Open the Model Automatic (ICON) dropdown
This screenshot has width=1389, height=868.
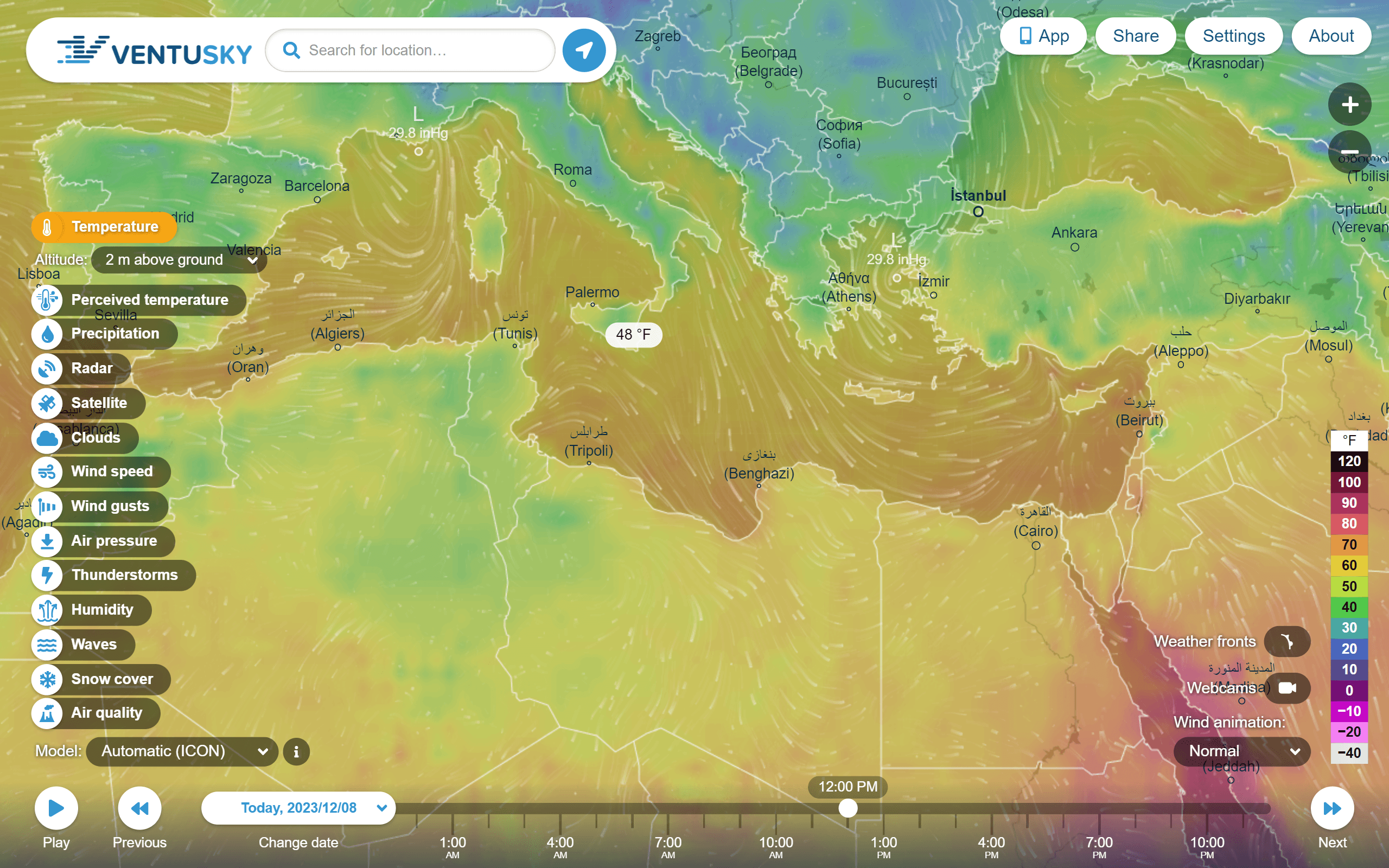coord(182,751)
